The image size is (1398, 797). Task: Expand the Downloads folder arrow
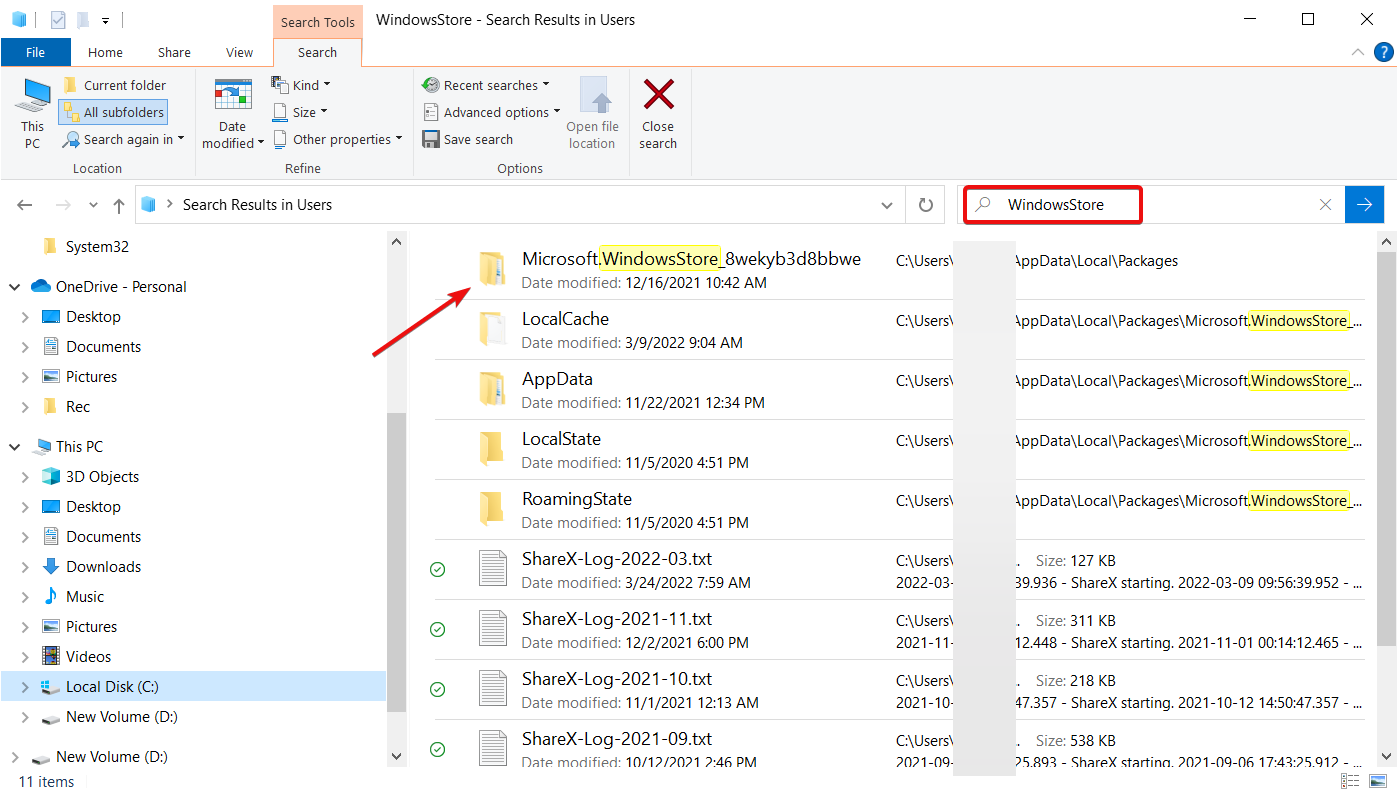coord(25,567)
